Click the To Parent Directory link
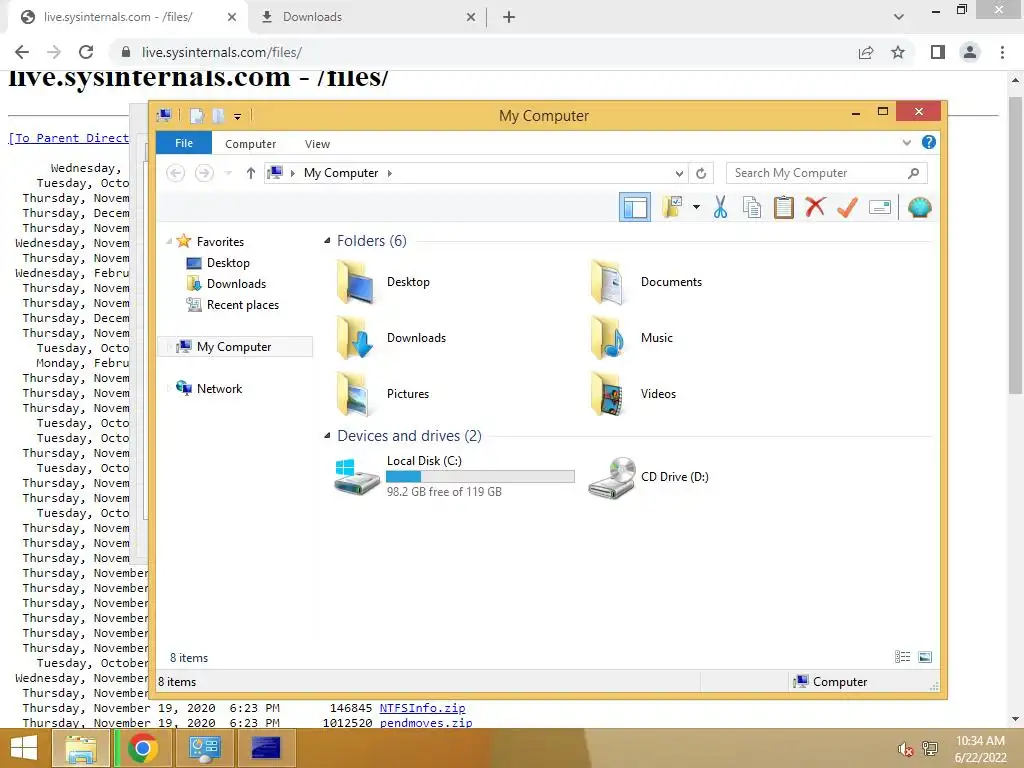The image size is (1024, 768). point(69,138)
